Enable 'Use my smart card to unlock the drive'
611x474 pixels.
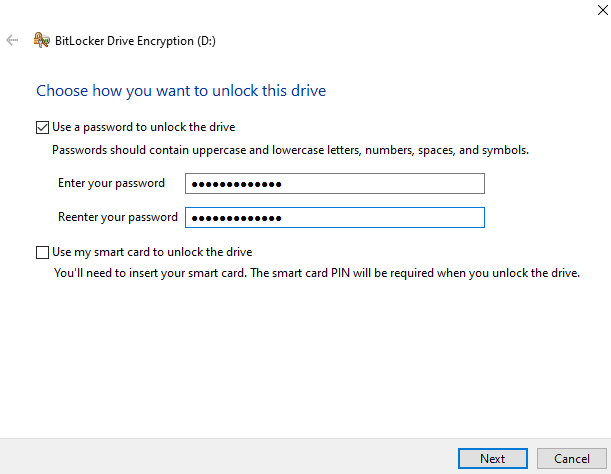tap(42, 252)
